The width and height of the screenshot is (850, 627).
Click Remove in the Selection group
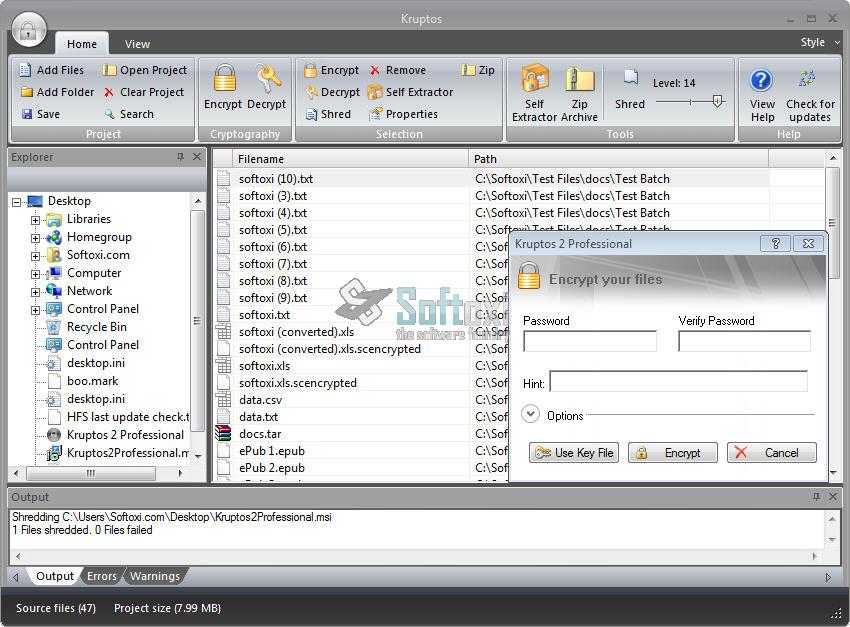click(x=396, y=70)
